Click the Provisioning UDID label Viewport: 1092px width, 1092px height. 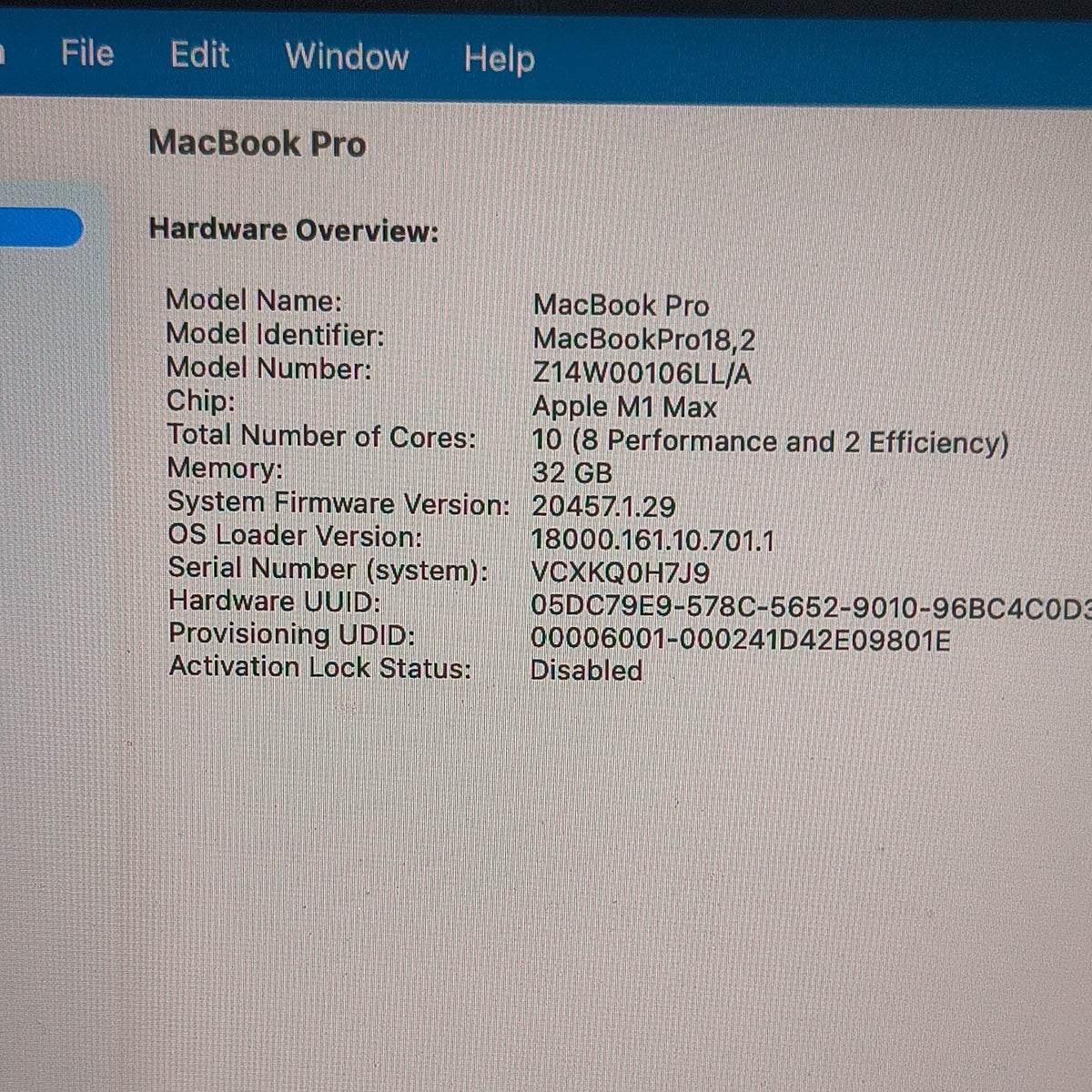tap(291, 634)
